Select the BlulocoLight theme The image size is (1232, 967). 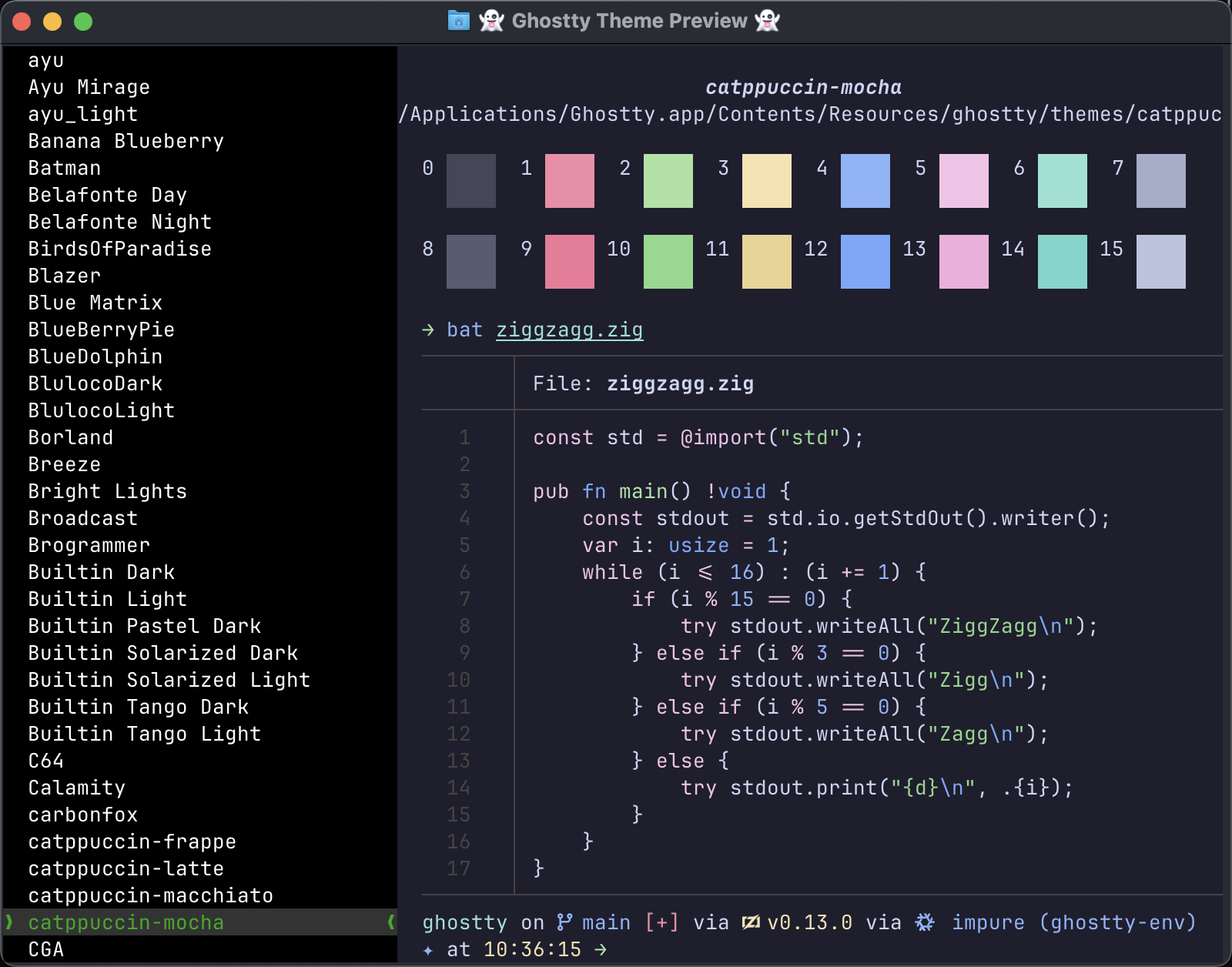(102, 410)
